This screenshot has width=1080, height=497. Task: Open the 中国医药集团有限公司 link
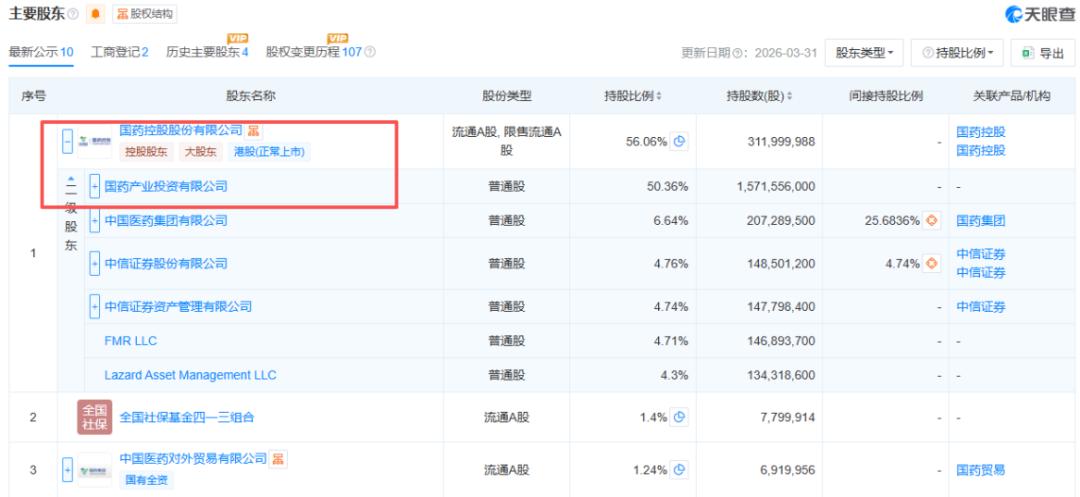click(166, 221)
